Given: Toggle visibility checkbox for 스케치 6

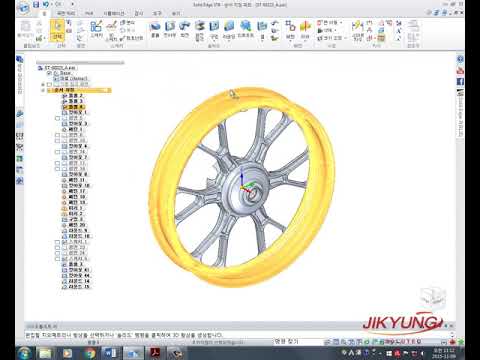Looking at the screenshot, I should [57, 259].
